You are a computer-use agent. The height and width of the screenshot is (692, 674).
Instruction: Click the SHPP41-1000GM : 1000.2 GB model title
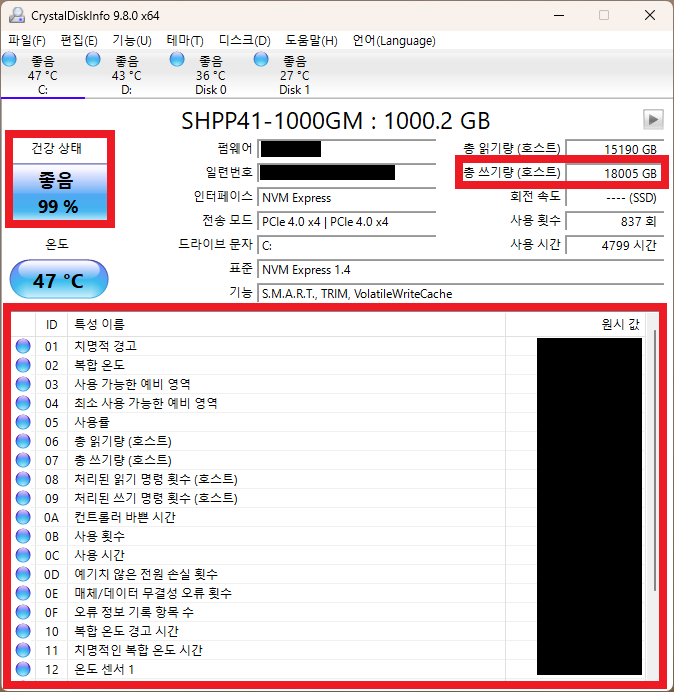point(335,120)
